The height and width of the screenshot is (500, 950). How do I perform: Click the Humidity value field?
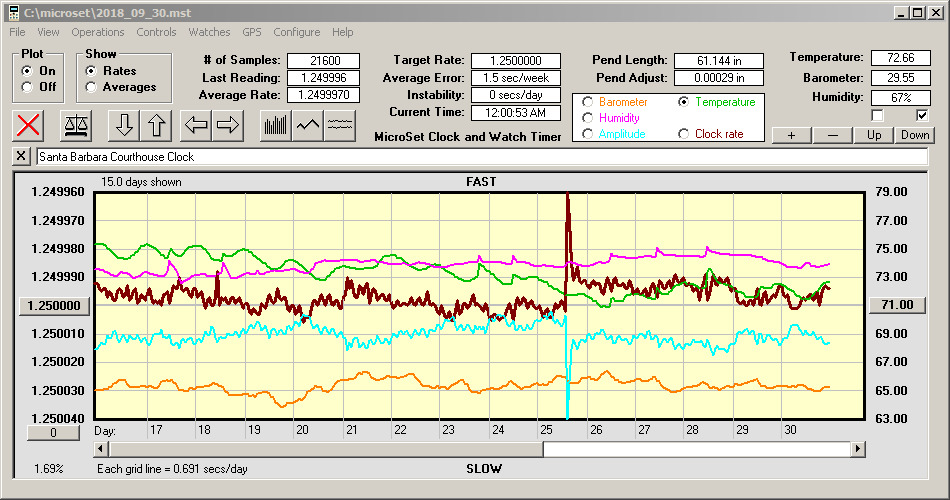900,97
